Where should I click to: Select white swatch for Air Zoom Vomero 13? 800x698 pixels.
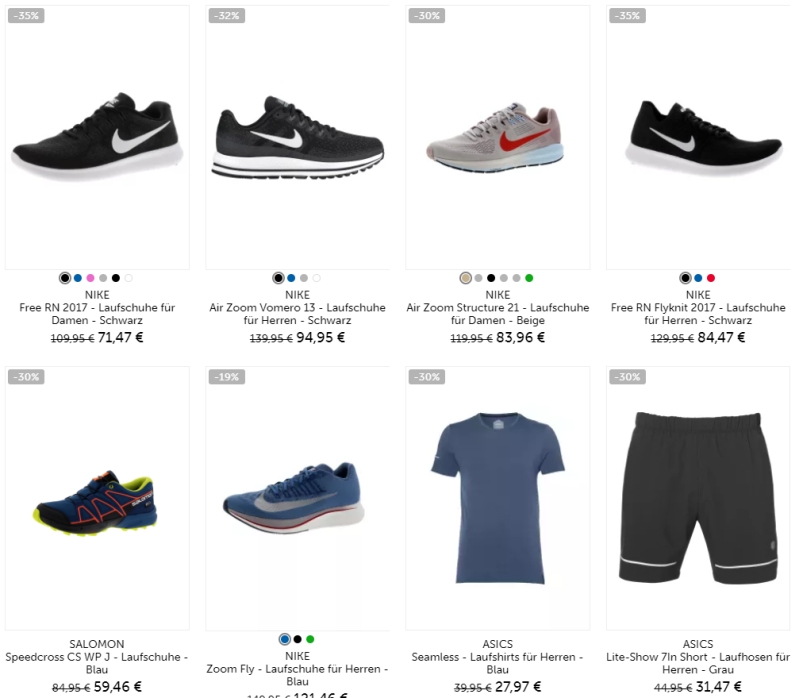click(316, 278)
